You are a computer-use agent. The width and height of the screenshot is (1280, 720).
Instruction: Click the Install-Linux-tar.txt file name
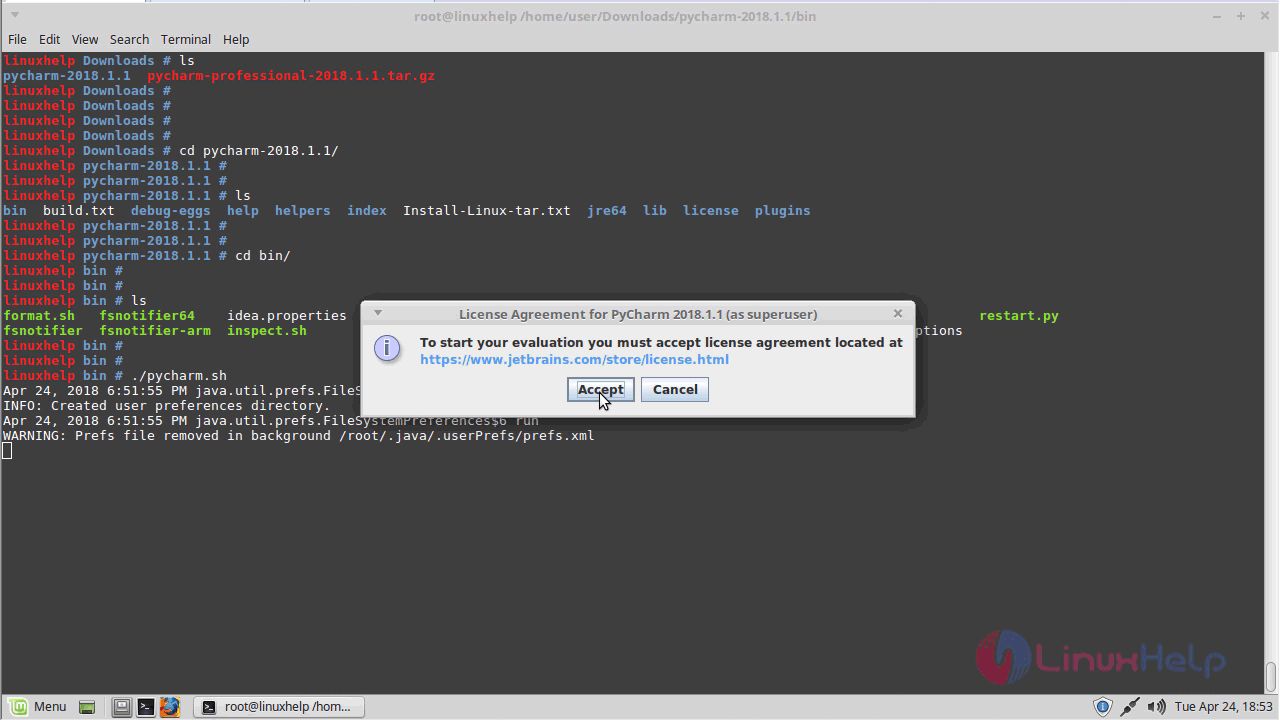pyautogui.click(x=487, y=210)
